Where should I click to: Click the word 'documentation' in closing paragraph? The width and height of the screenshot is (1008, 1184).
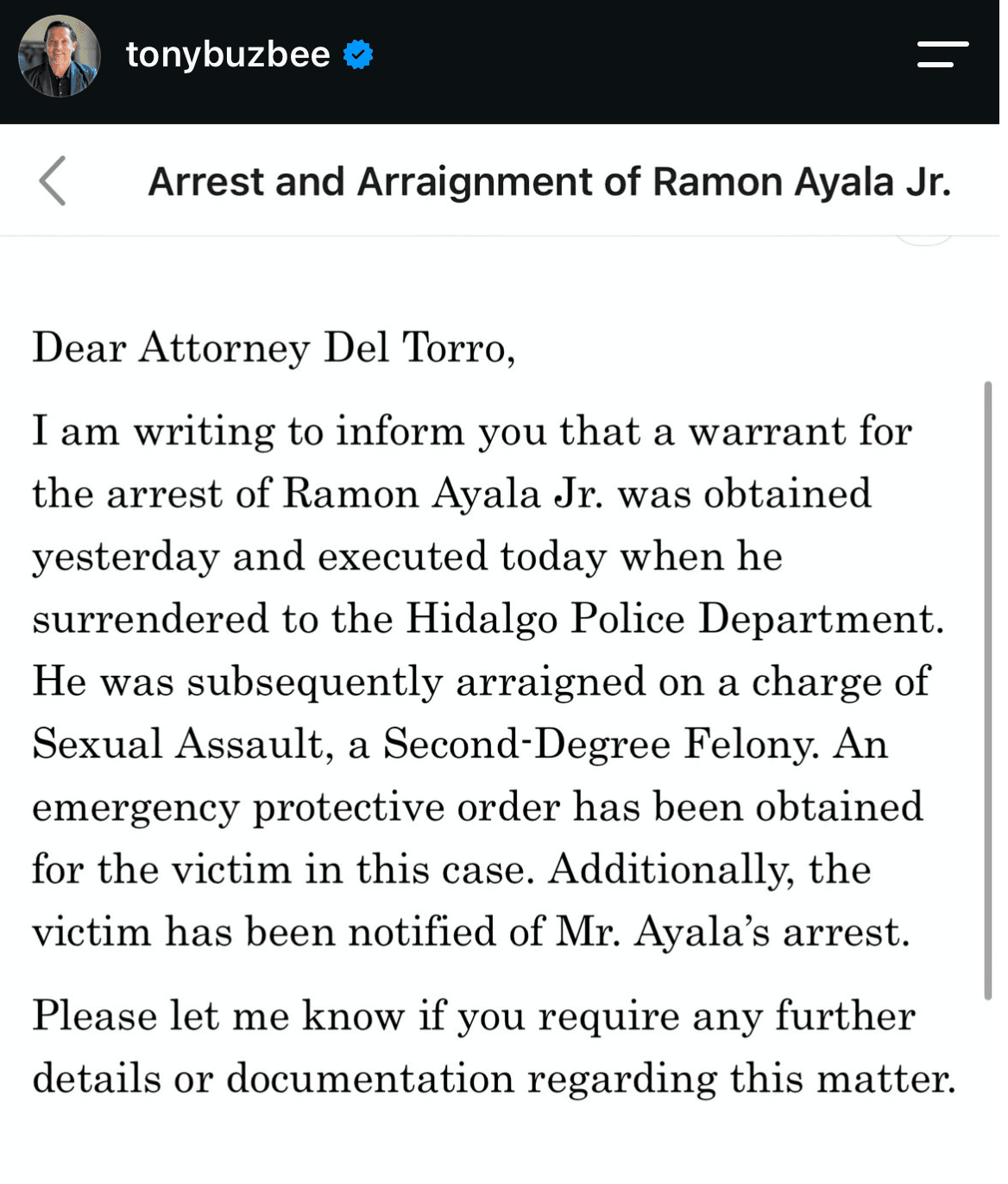click(x=370, y=1079)
